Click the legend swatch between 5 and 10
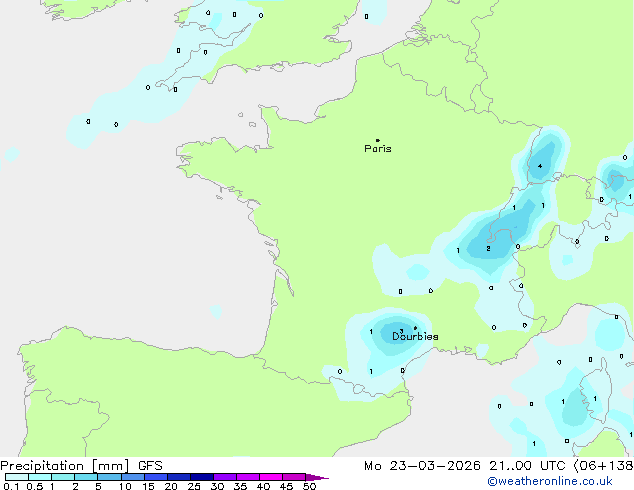Image resolution: width=634 pixels, height=490 pixels. 109,477
